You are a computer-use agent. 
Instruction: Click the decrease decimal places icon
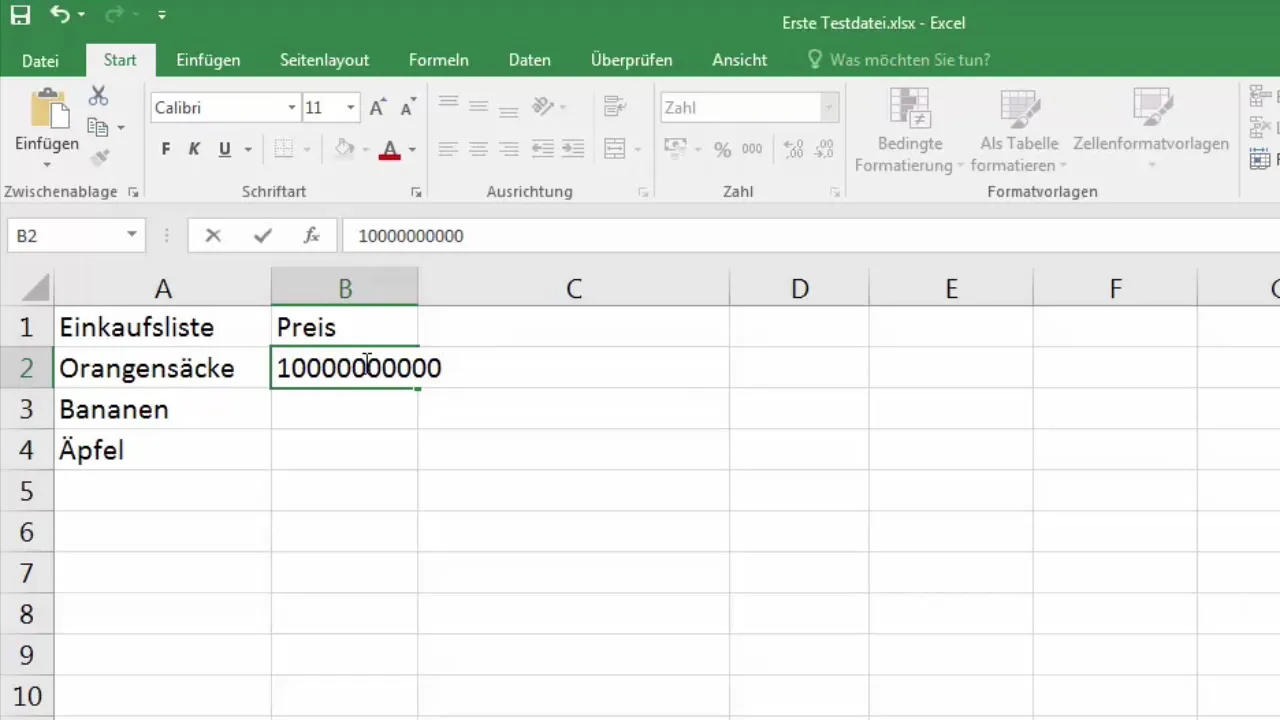(x=824, y=149)
